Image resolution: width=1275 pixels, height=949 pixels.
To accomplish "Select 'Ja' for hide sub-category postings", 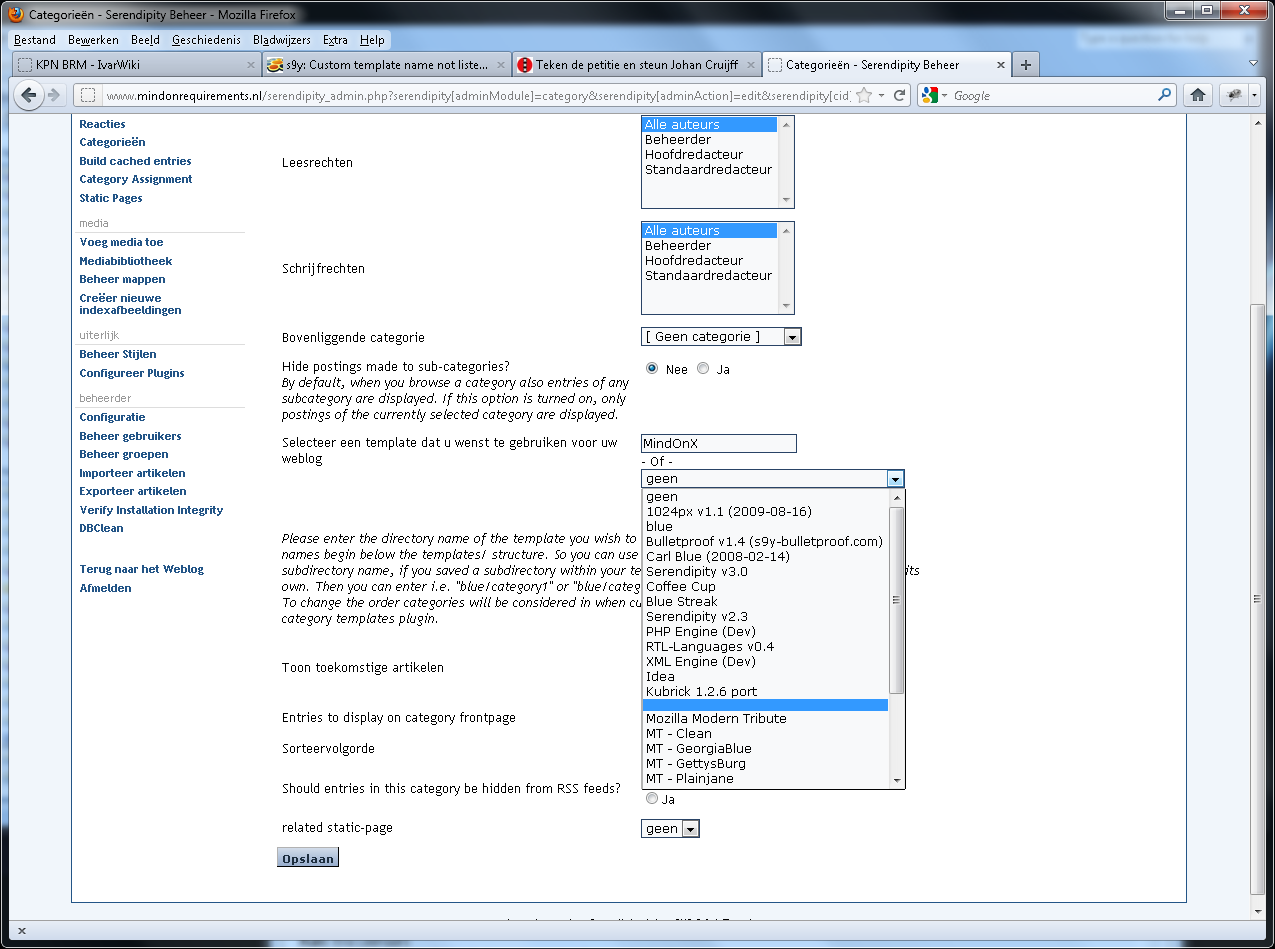I will (x=703, y=368).
